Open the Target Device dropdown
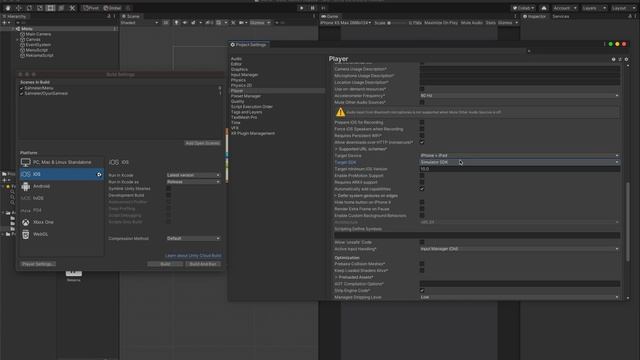 [x=520, y=156]
